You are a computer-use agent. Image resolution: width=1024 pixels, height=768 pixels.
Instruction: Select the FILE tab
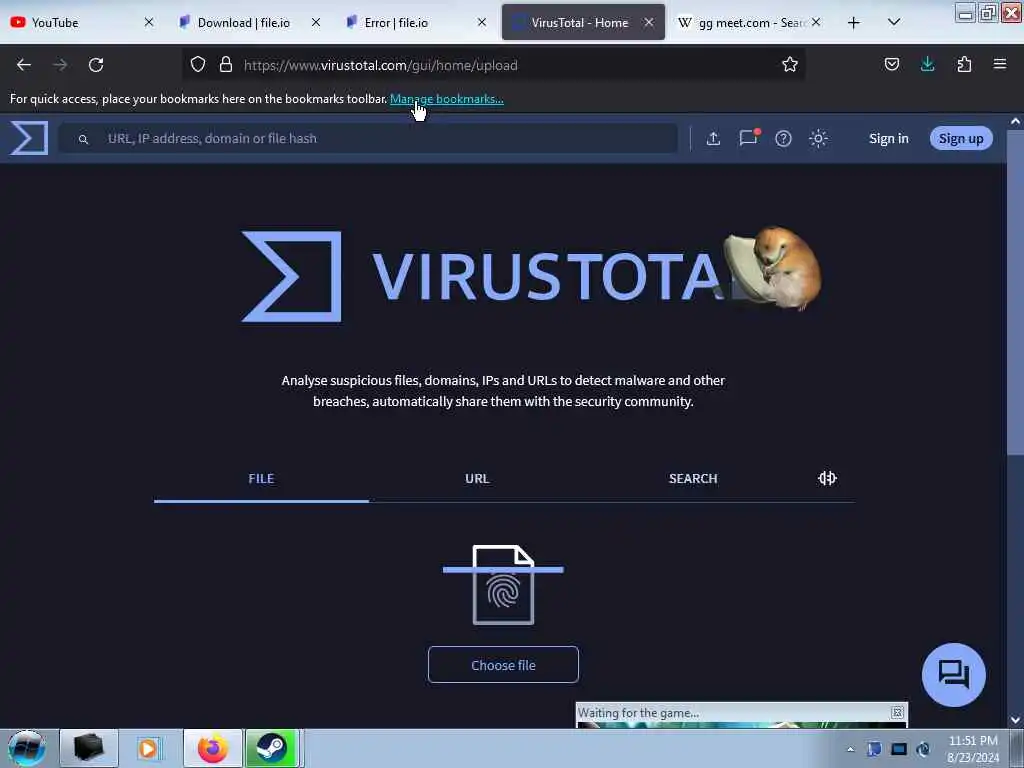[x=261, y=479]
